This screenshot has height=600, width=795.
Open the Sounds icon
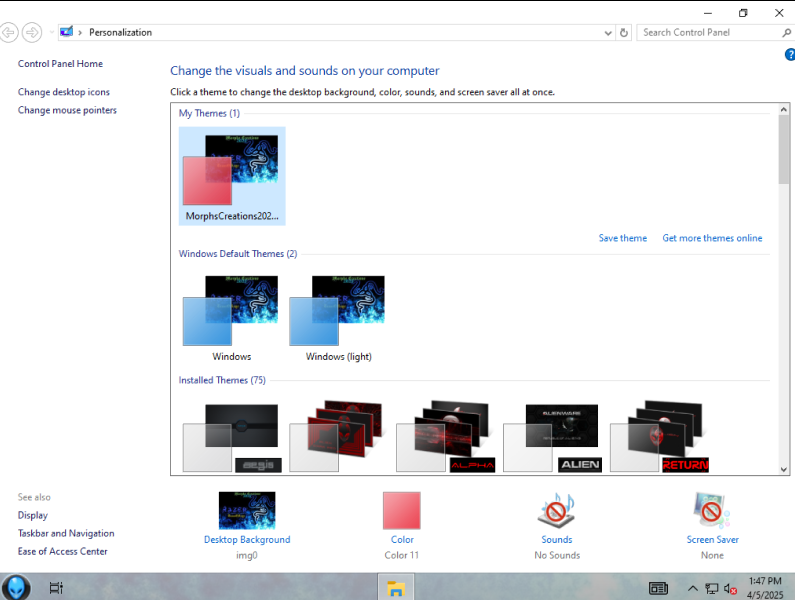(x=557, y=510)
